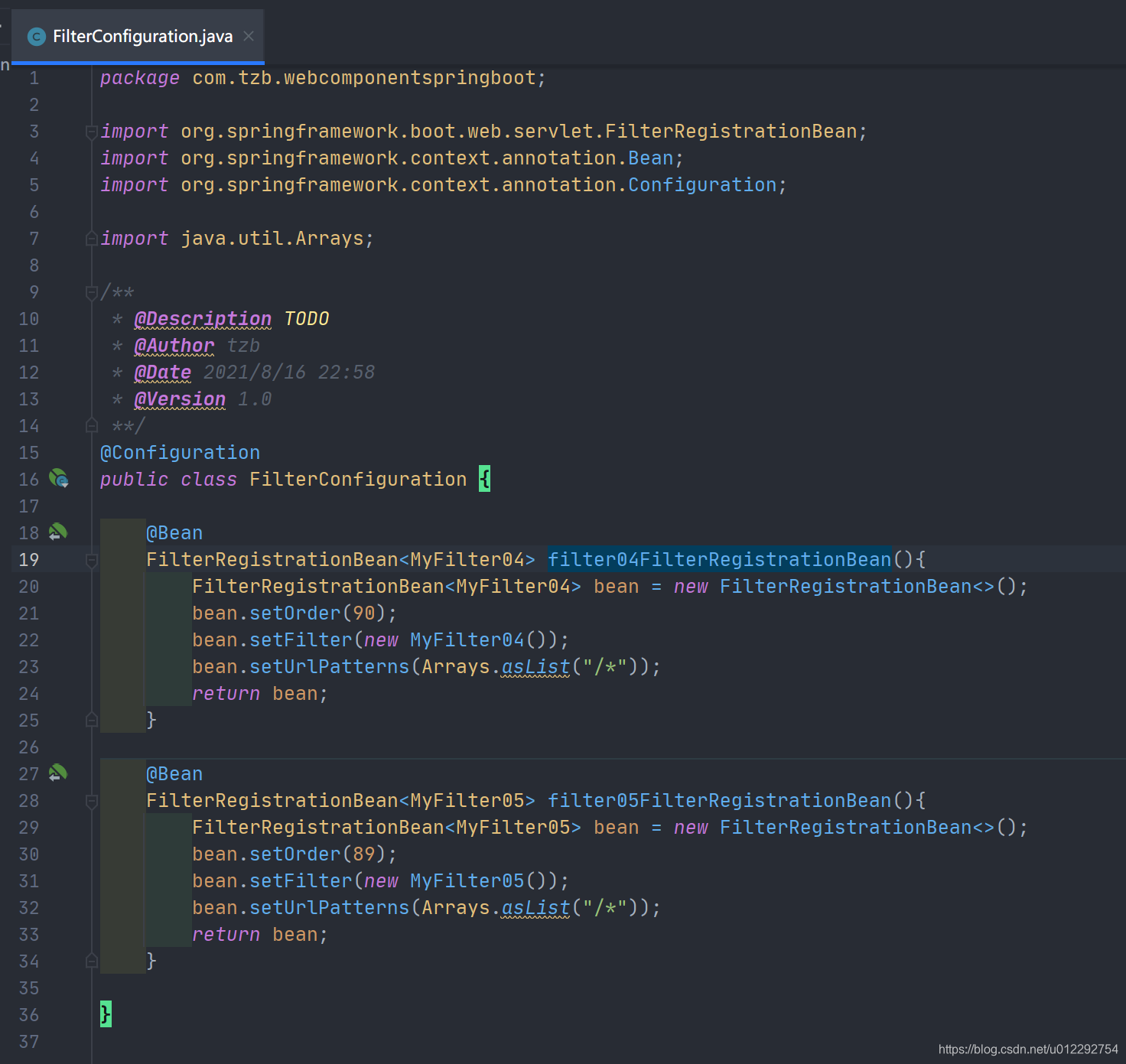Click the @Configuration annotation on line 15
The width and height of the screenshot is (1126, 1064).
(x=181, y=453)
